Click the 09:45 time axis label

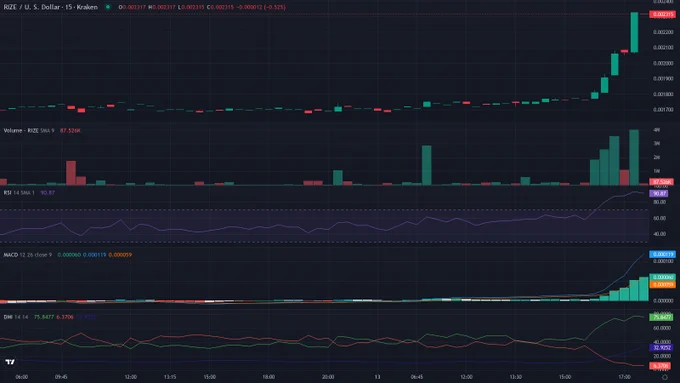61,377
